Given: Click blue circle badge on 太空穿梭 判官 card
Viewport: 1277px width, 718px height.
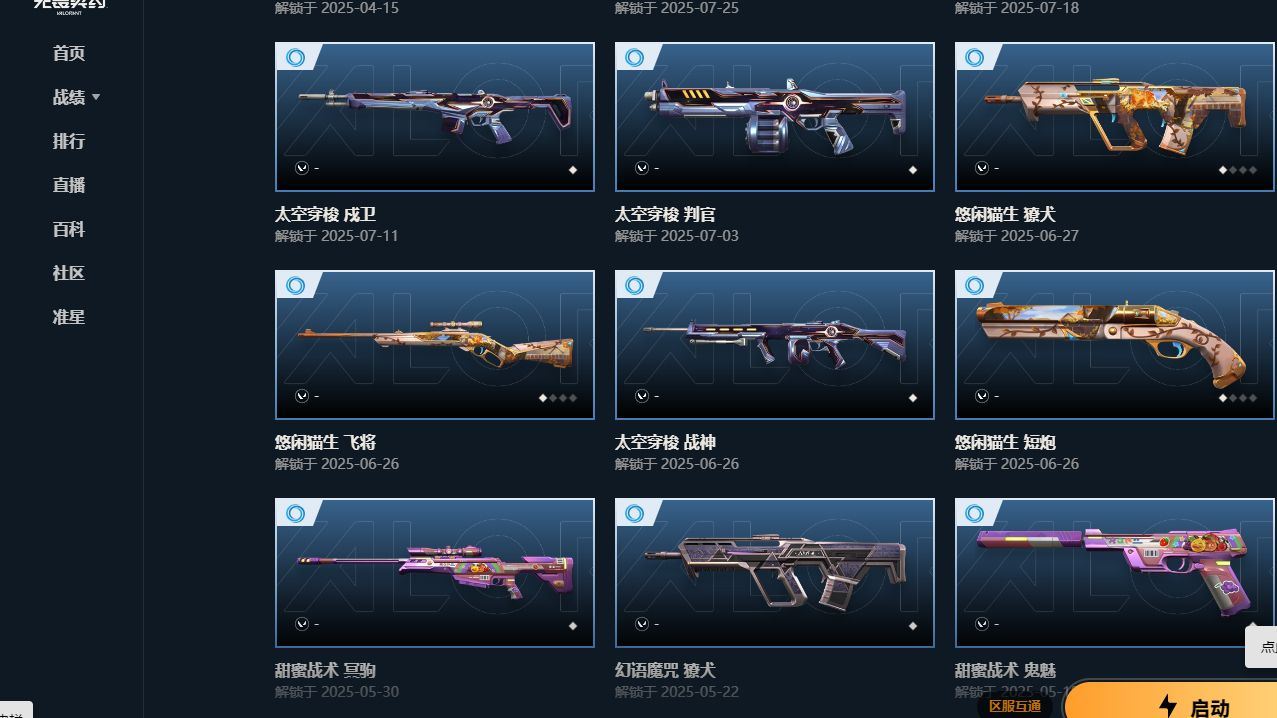Looking at the screenshot, I should point(635,58).
